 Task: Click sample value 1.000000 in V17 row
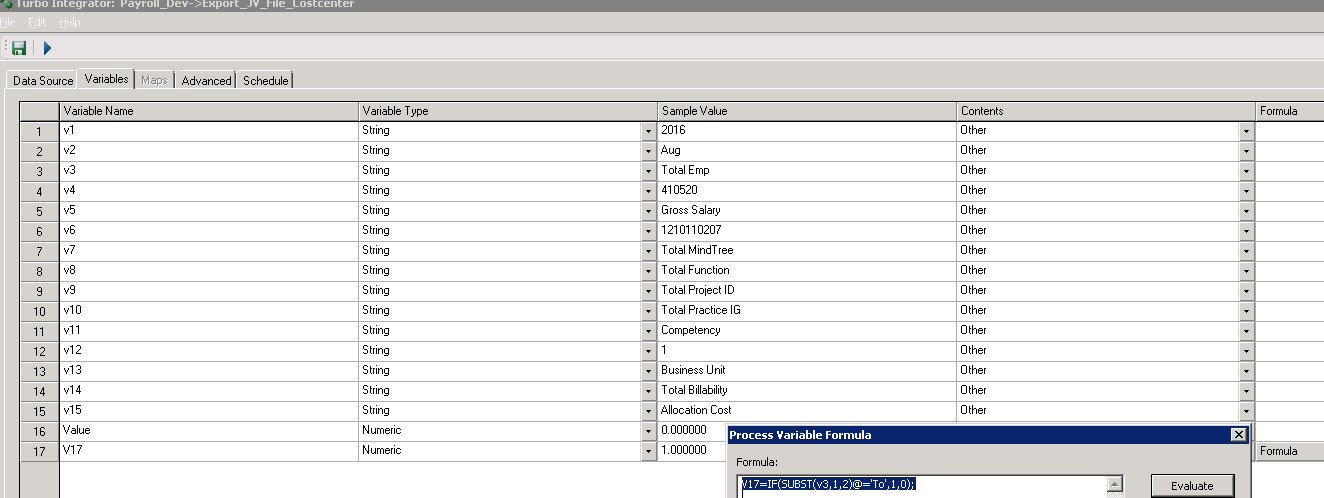click(x=692, y=451)
